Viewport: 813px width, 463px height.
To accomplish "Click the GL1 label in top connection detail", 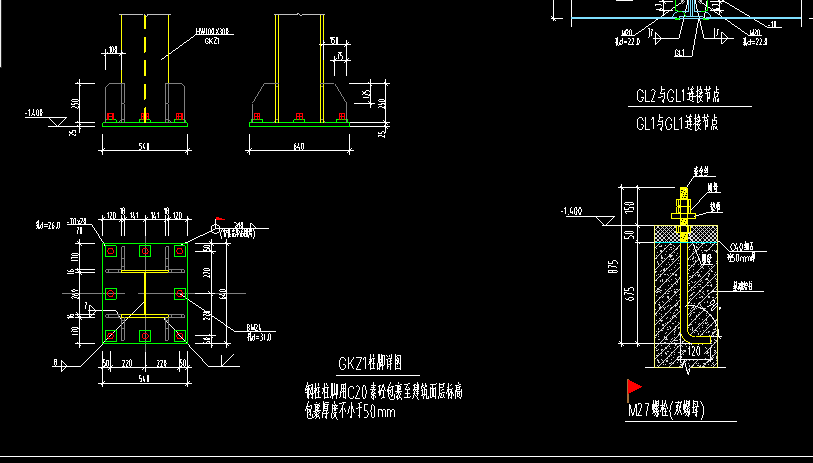I will [680, 53].
